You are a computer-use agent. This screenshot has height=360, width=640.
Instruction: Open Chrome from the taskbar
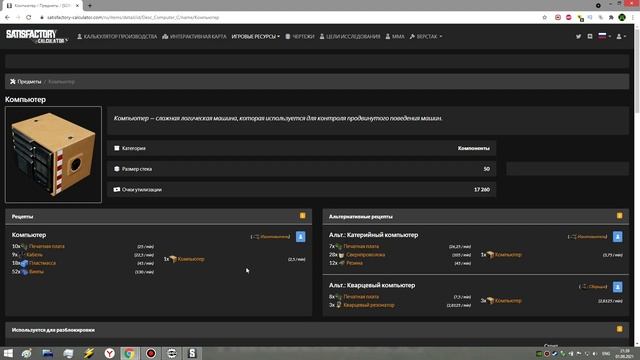129,353
